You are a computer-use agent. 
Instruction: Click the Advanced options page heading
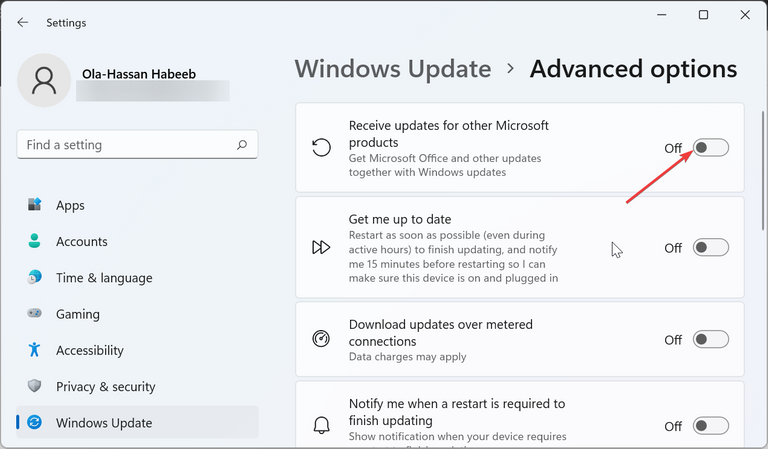click(x=633, y=69)
